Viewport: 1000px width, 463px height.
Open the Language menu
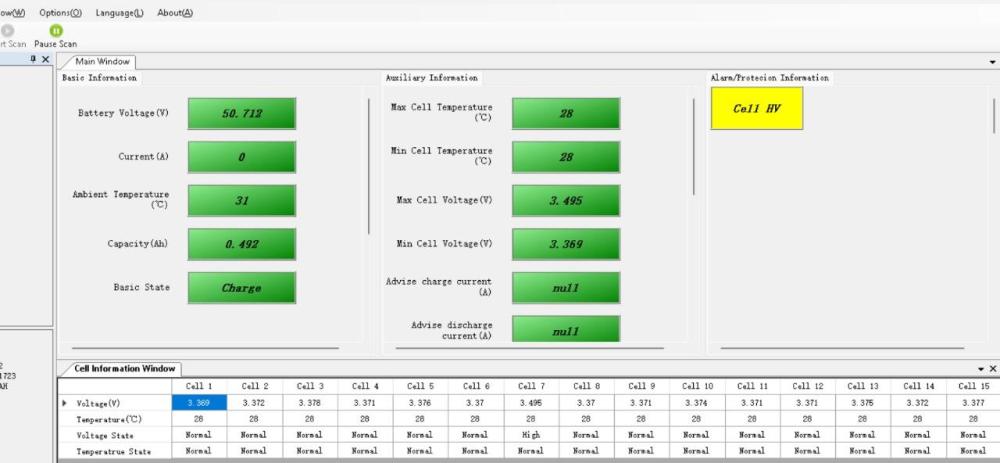click(119, 13)
